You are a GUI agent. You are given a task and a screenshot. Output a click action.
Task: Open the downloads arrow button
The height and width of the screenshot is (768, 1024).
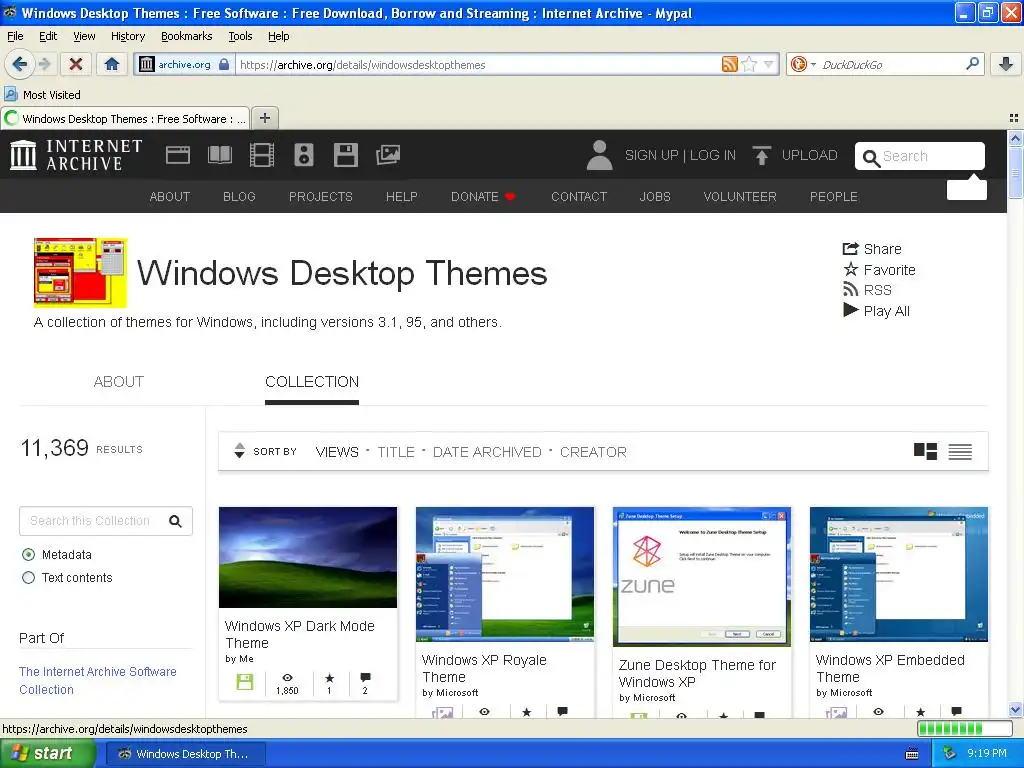[1006, 64]
